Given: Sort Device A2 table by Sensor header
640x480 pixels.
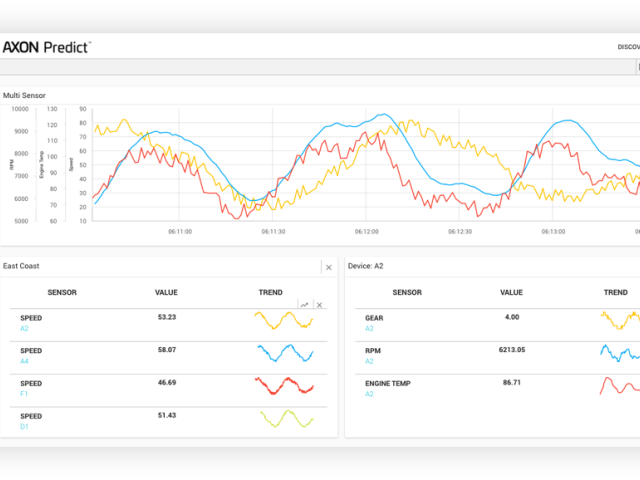Looking at the screenshot, I should coord(406,293).
